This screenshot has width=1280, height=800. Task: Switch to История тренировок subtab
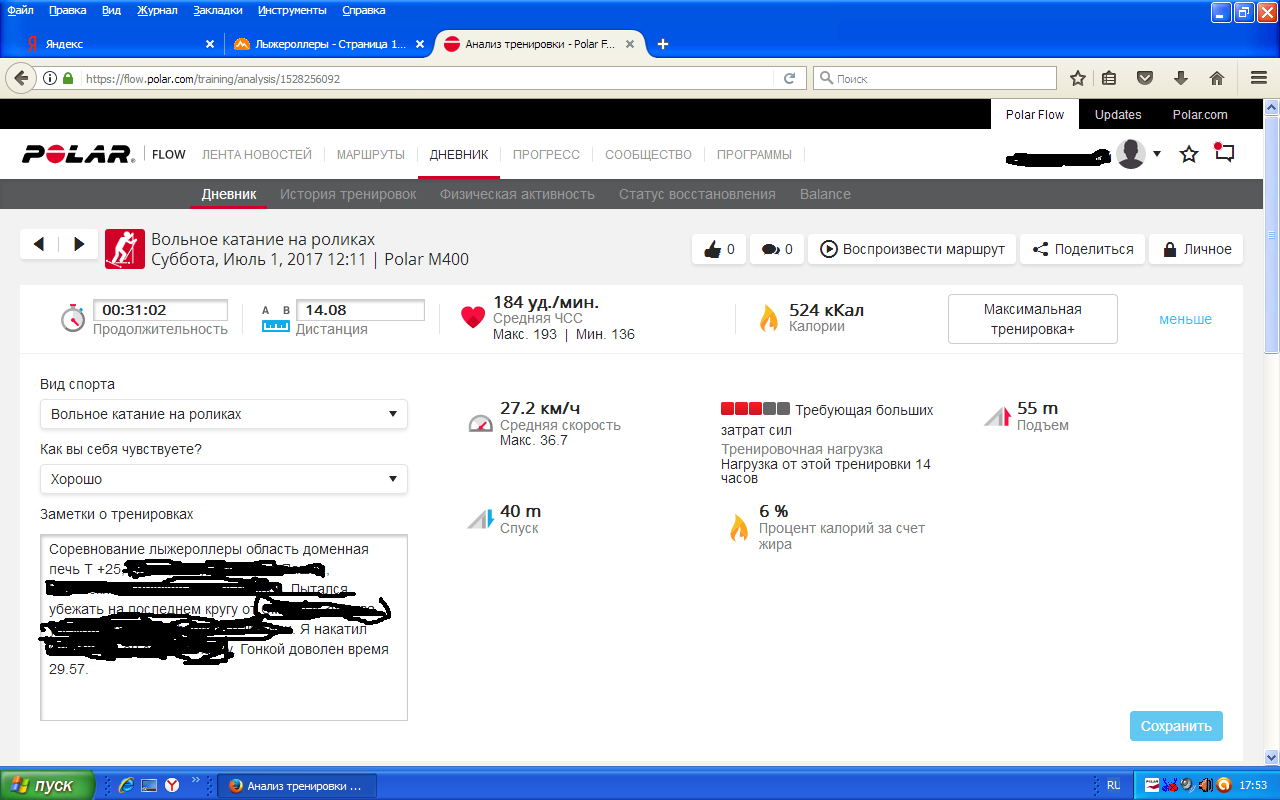tap(348, 194)
